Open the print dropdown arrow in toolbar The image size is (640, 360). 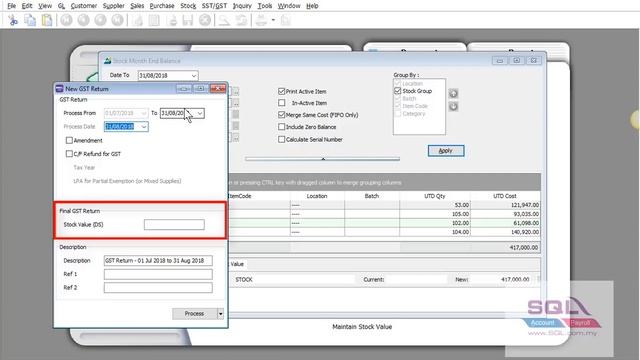(x=273, y=20)
